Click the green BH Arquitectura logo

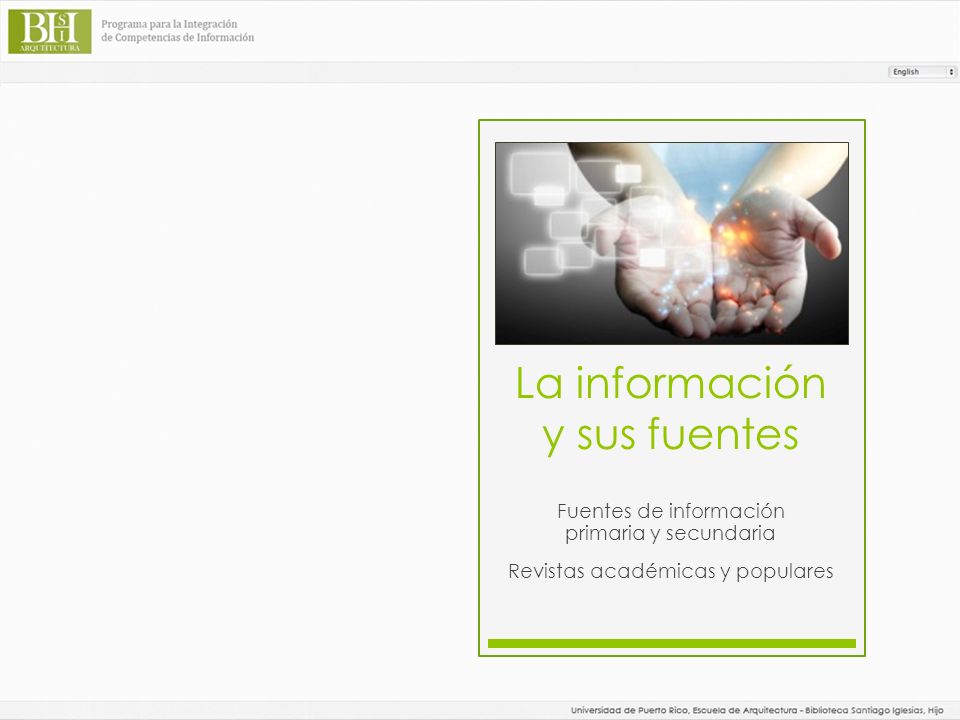pyautogui.click(x=50, y=31)
